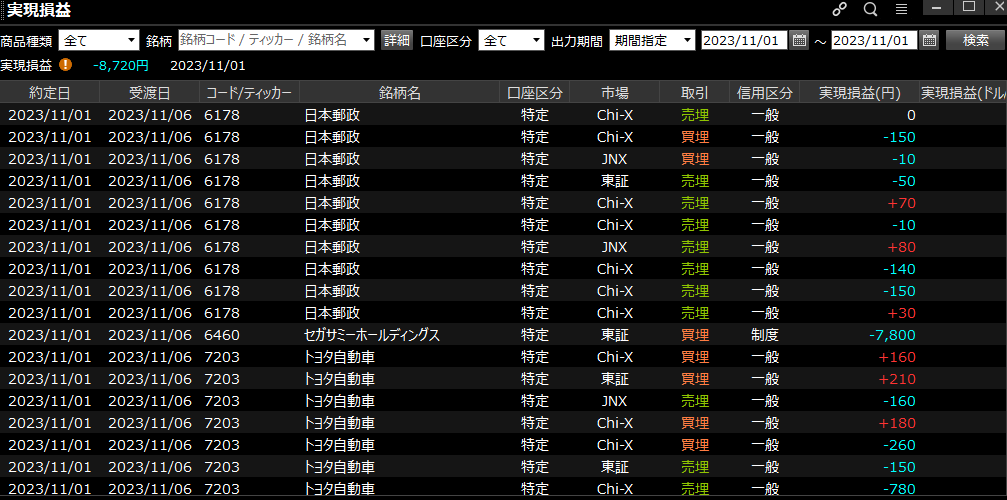Click the -260 loss cell
1007x500 pixels.
click(x=899, y=445)
